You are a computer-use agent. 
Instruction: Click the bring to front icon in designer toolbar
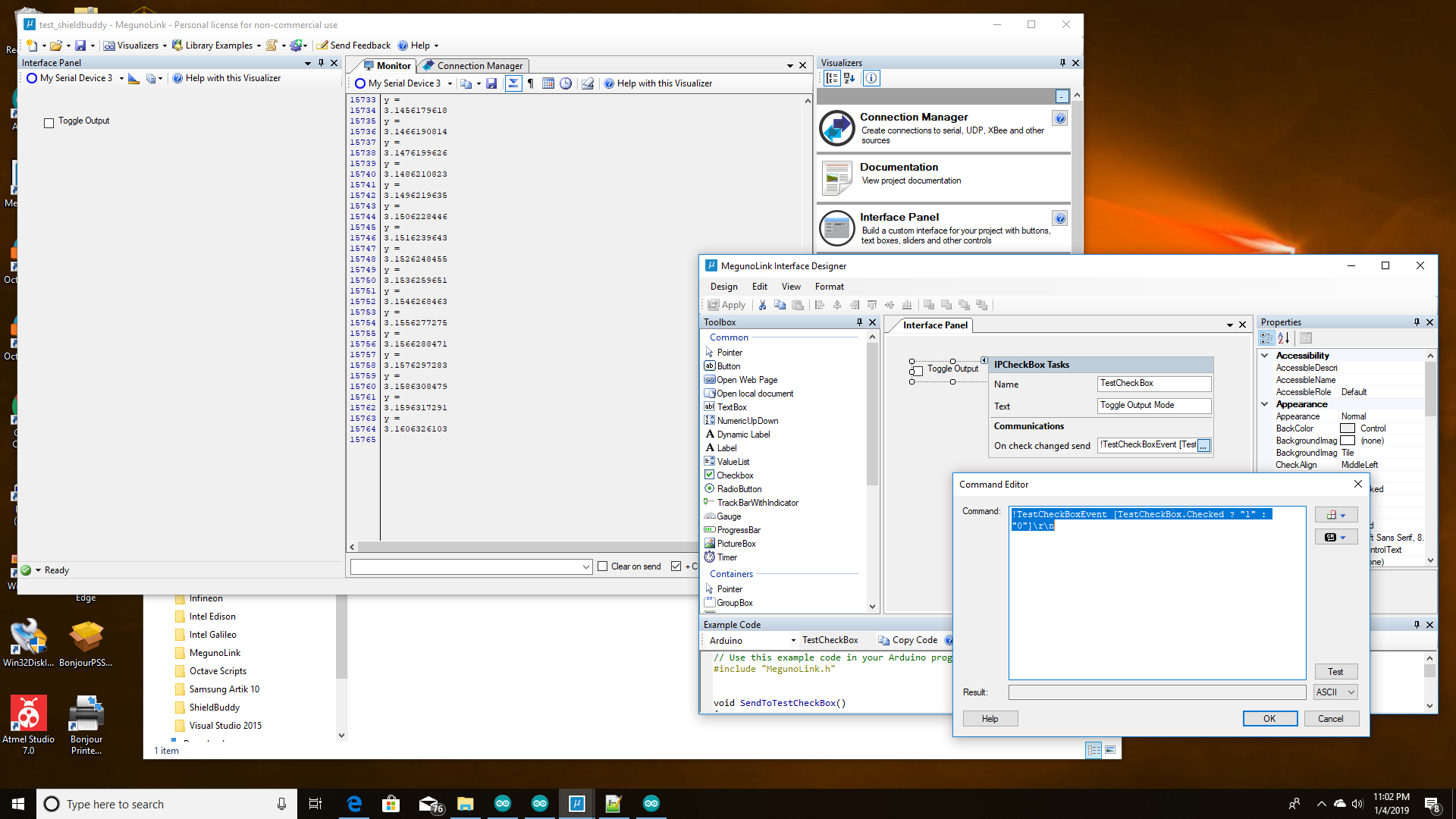click(928, 305)
